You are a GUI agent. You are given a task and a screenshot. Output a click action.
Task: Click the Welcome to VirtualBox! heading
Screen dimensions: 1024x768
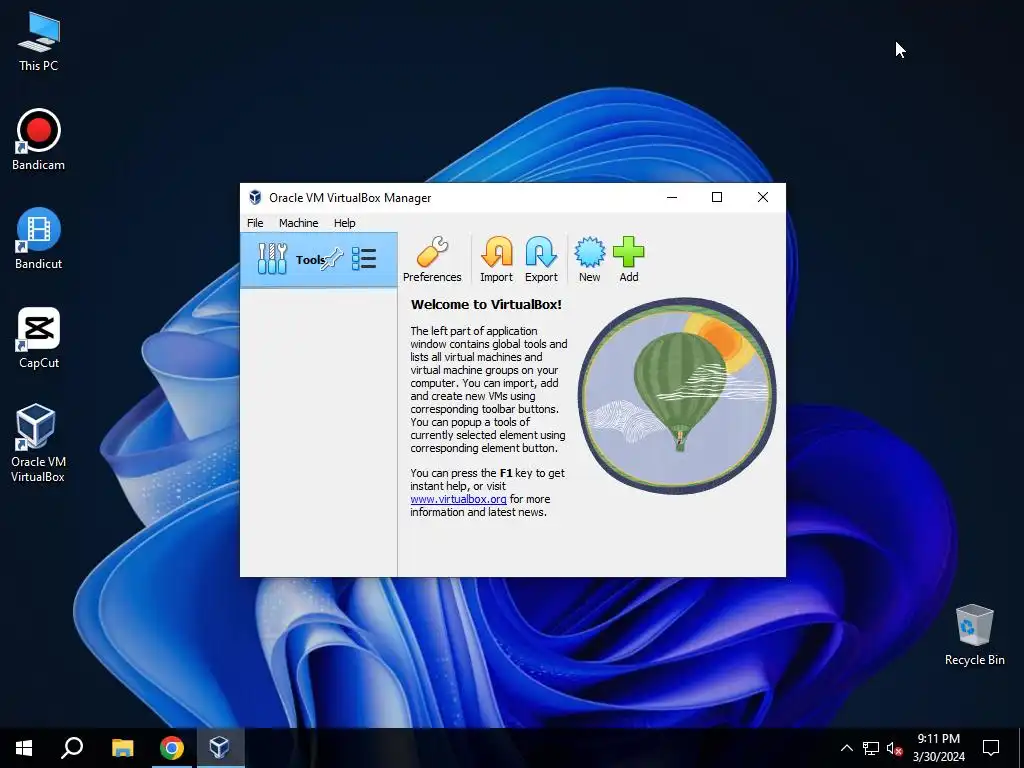[x=486, y=304]
